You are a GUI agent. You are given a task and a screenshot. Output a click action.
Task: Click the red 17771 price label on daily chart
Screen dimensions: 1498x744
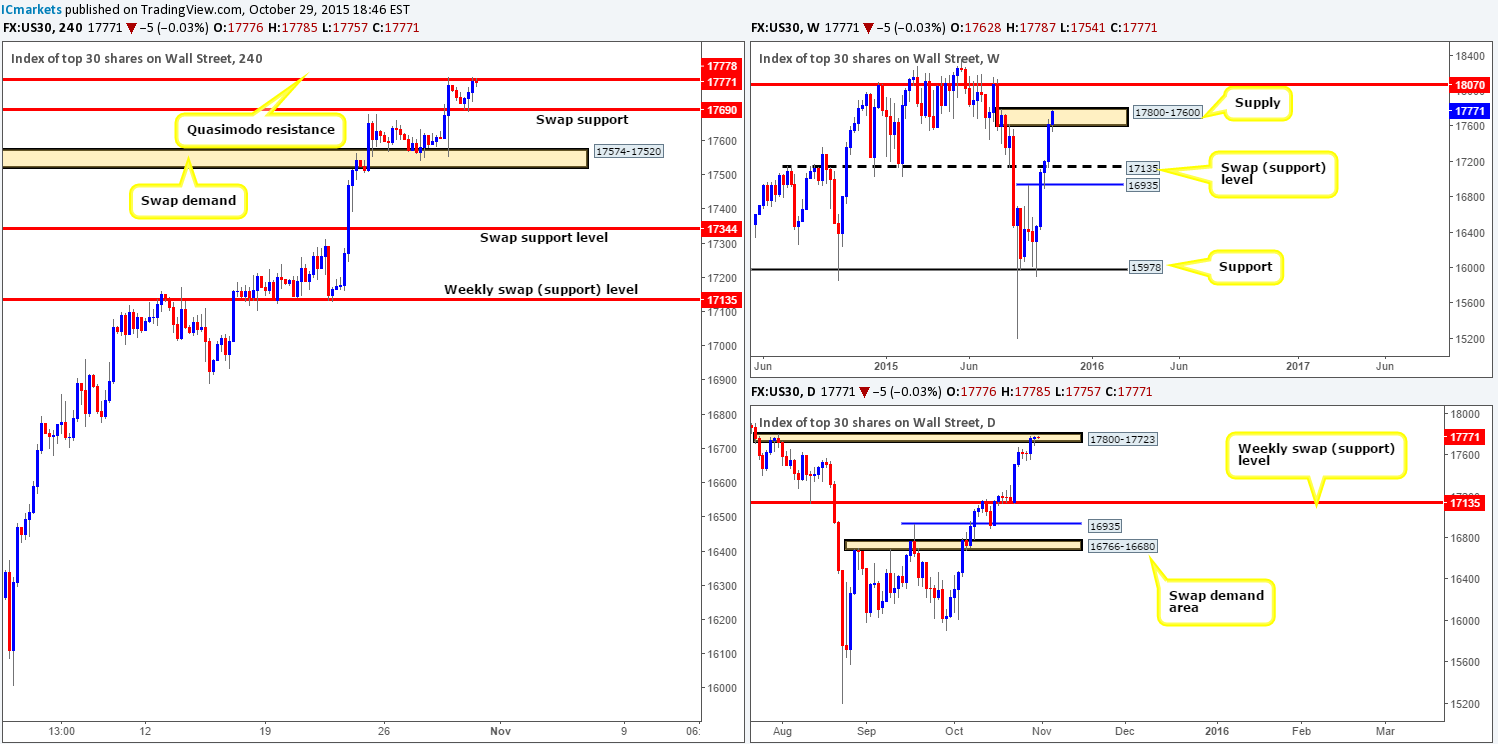pos(1466,437)
